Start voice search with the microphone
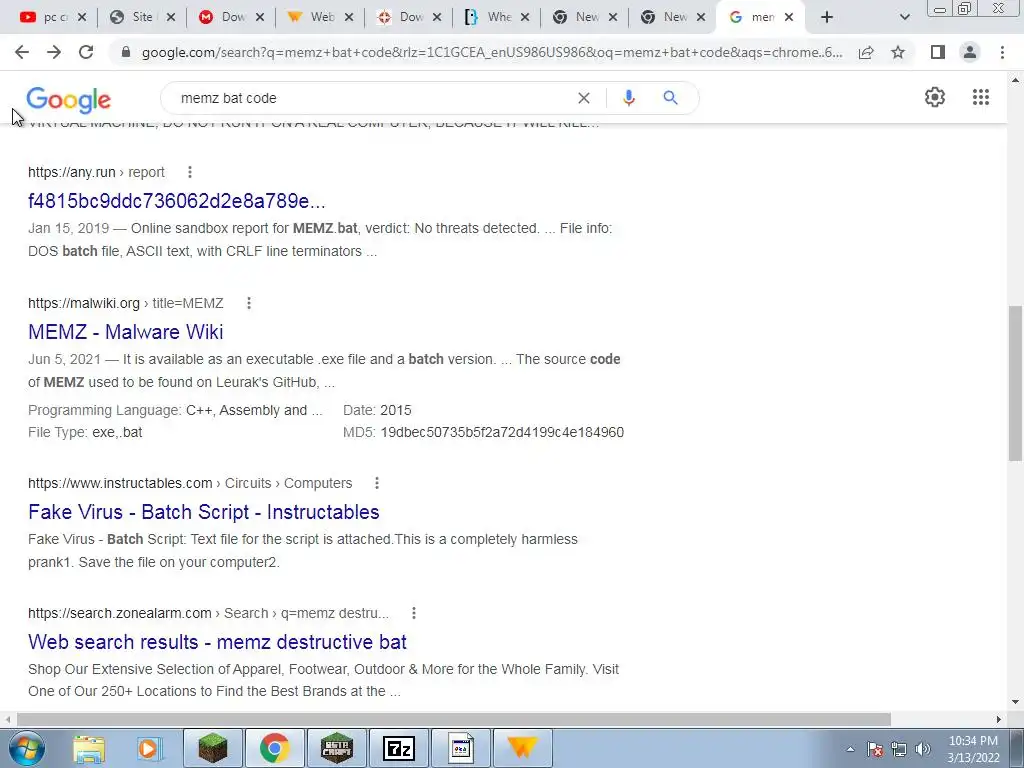The height and width of the screenshot is (768, 1024). pos(628,98)
